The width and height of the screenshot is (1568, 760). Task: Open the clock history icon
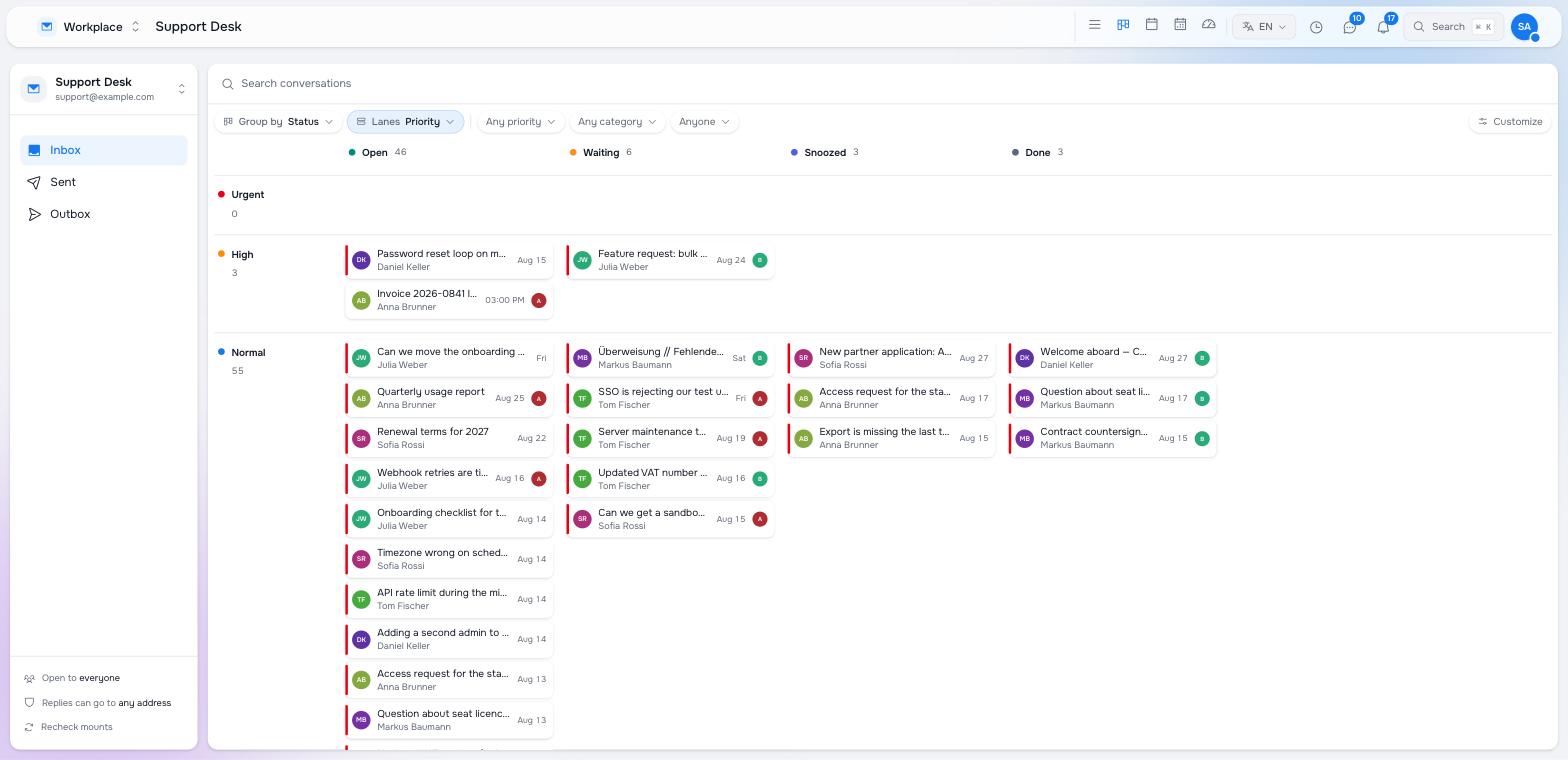click(x=1316, y=27)
